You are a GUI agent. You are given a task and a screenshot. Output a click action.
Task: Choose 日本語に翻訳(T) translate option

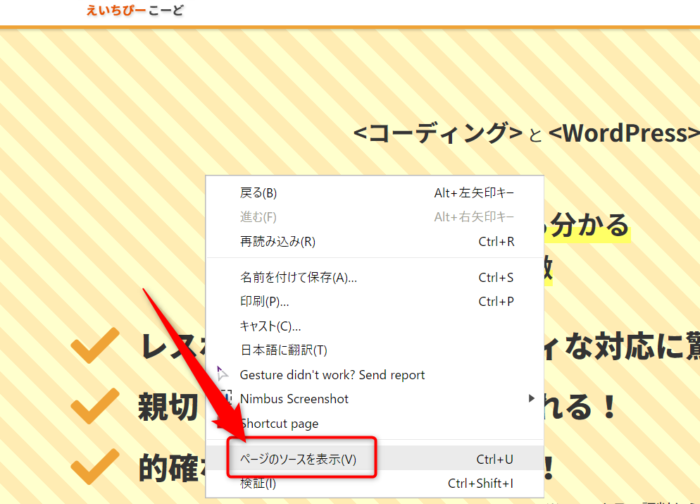283,350
